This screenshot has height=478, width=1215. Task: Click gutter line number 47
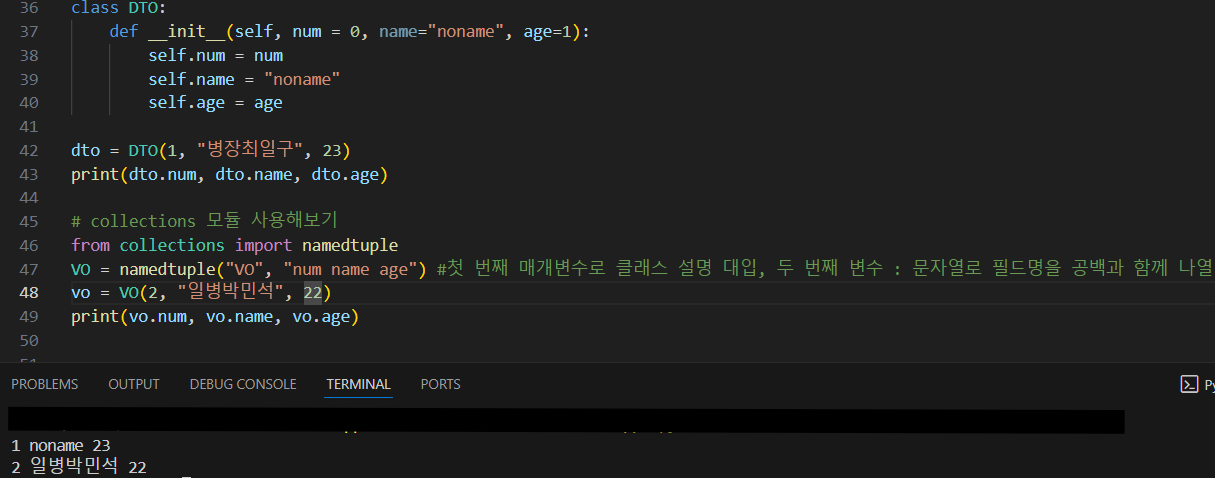point(28,269)
